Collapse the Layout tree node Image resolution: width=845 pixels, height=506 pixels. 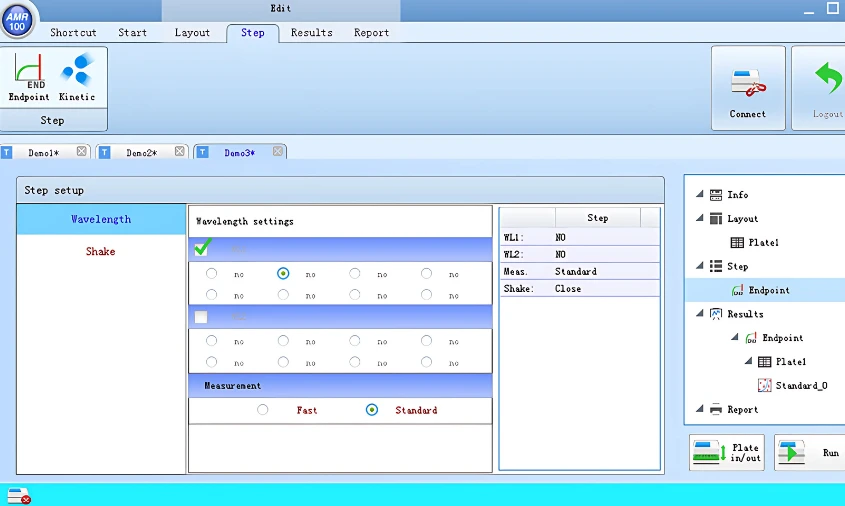(699, 218)
